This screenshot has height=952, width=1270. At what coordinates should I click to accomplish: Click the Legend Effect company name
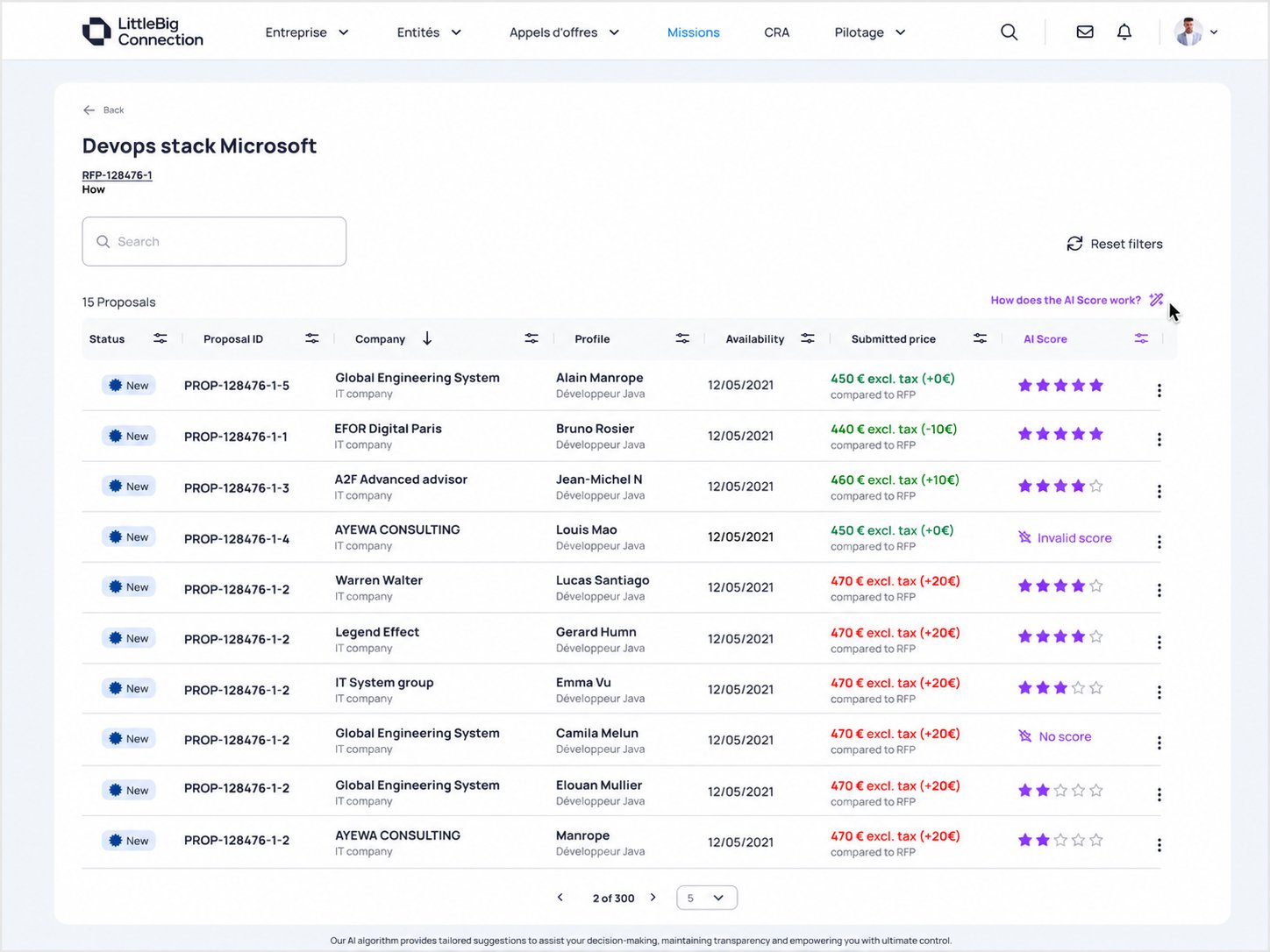point(377,632)
